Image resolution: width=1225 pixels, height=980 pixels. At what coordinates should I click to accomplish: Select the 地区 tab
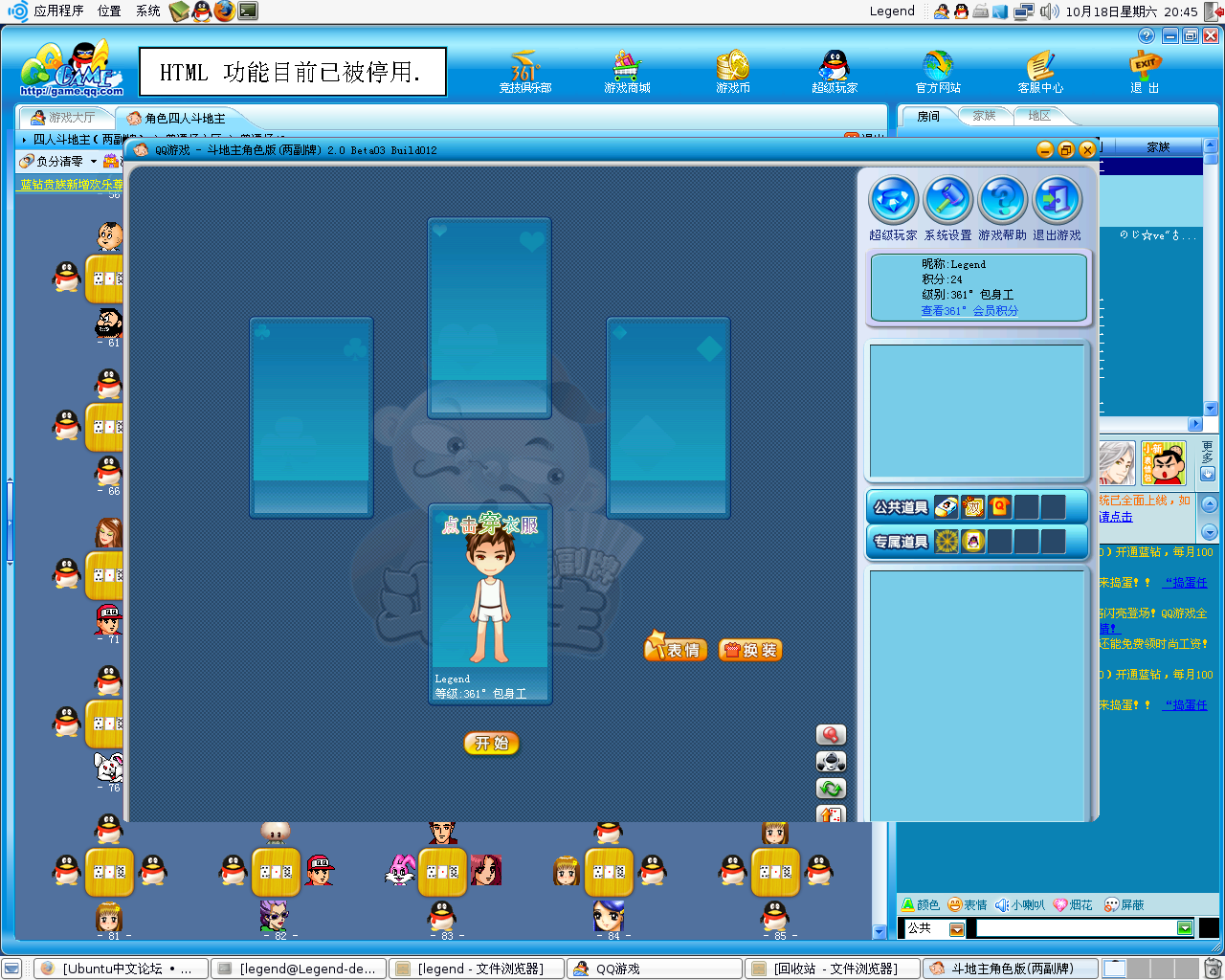click(x=1039, y=116)
